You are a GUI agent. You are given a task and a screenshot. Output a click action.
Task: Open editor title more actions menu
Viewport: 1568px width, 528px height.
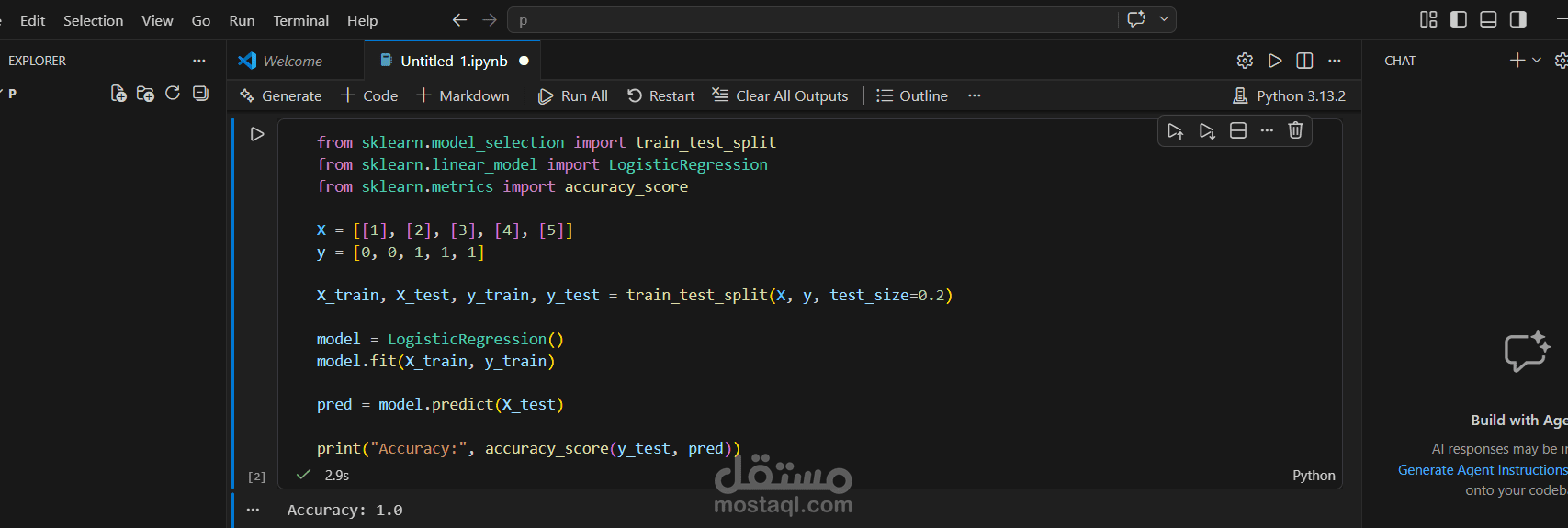point(1335,61)
